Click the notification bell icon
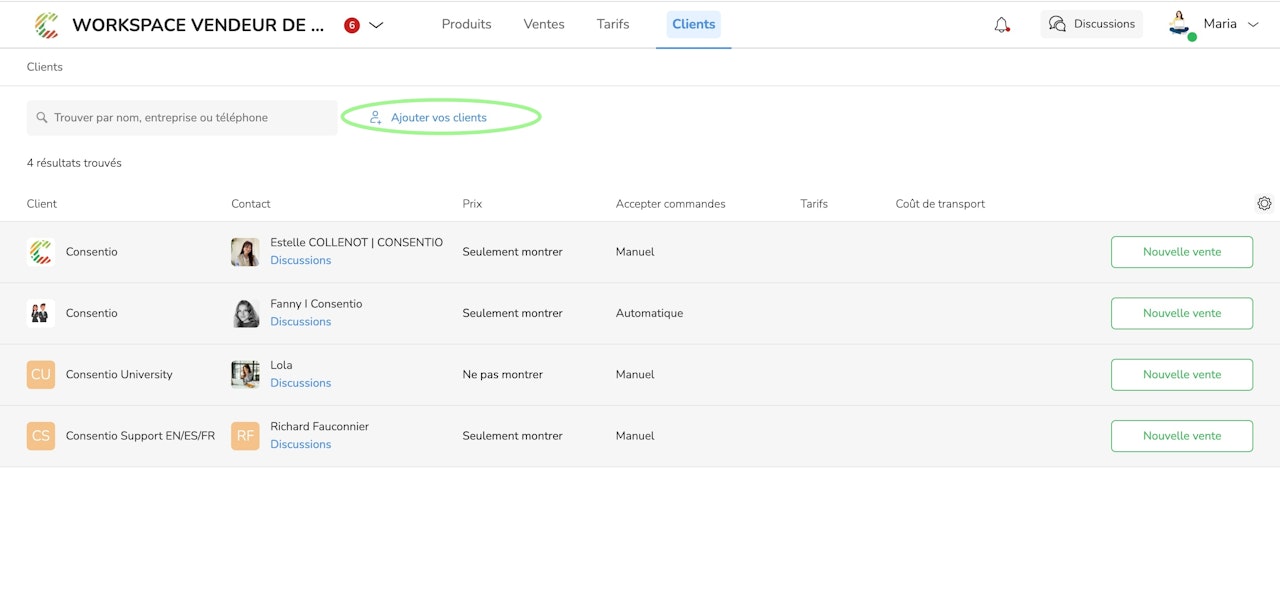The width and height of the screenshot is (1280, 609). pos(1001,25)
